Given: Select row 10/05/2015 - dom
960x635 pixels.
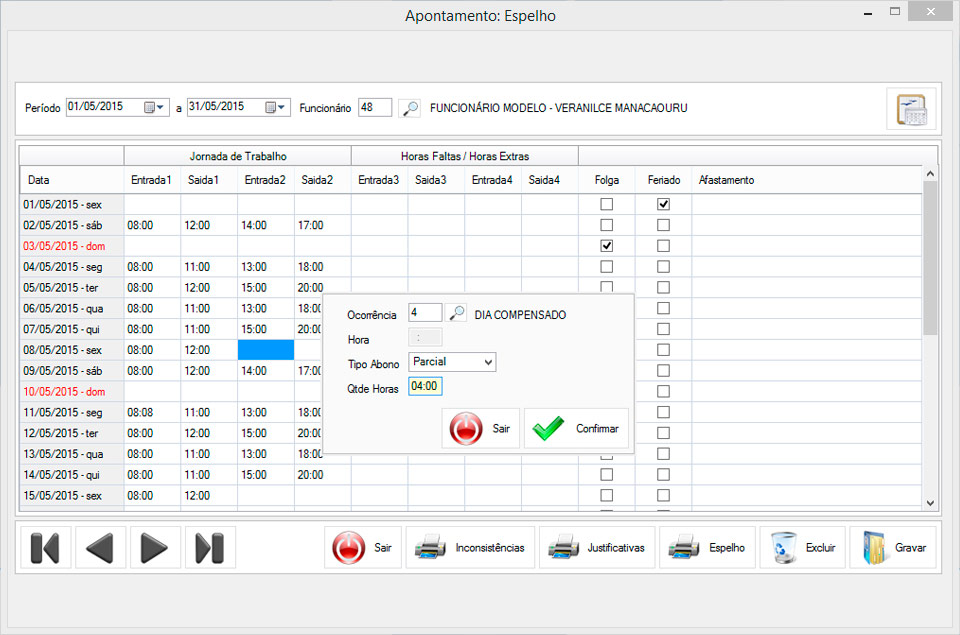Looking at the screenshot, I should point(72,392).
